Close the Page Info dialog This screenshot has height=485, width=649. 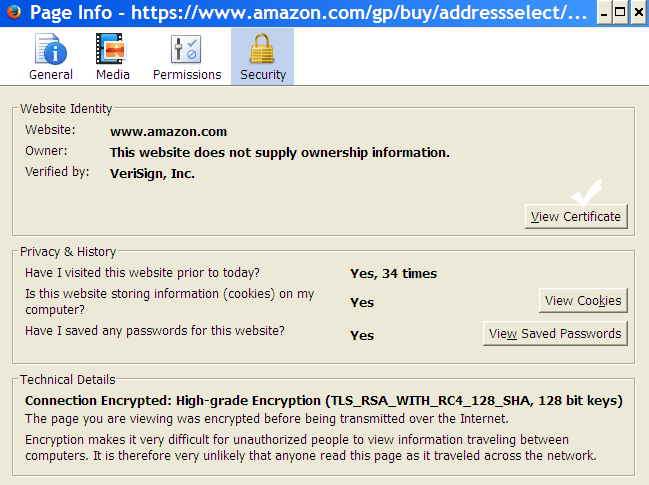click(639, 13)
